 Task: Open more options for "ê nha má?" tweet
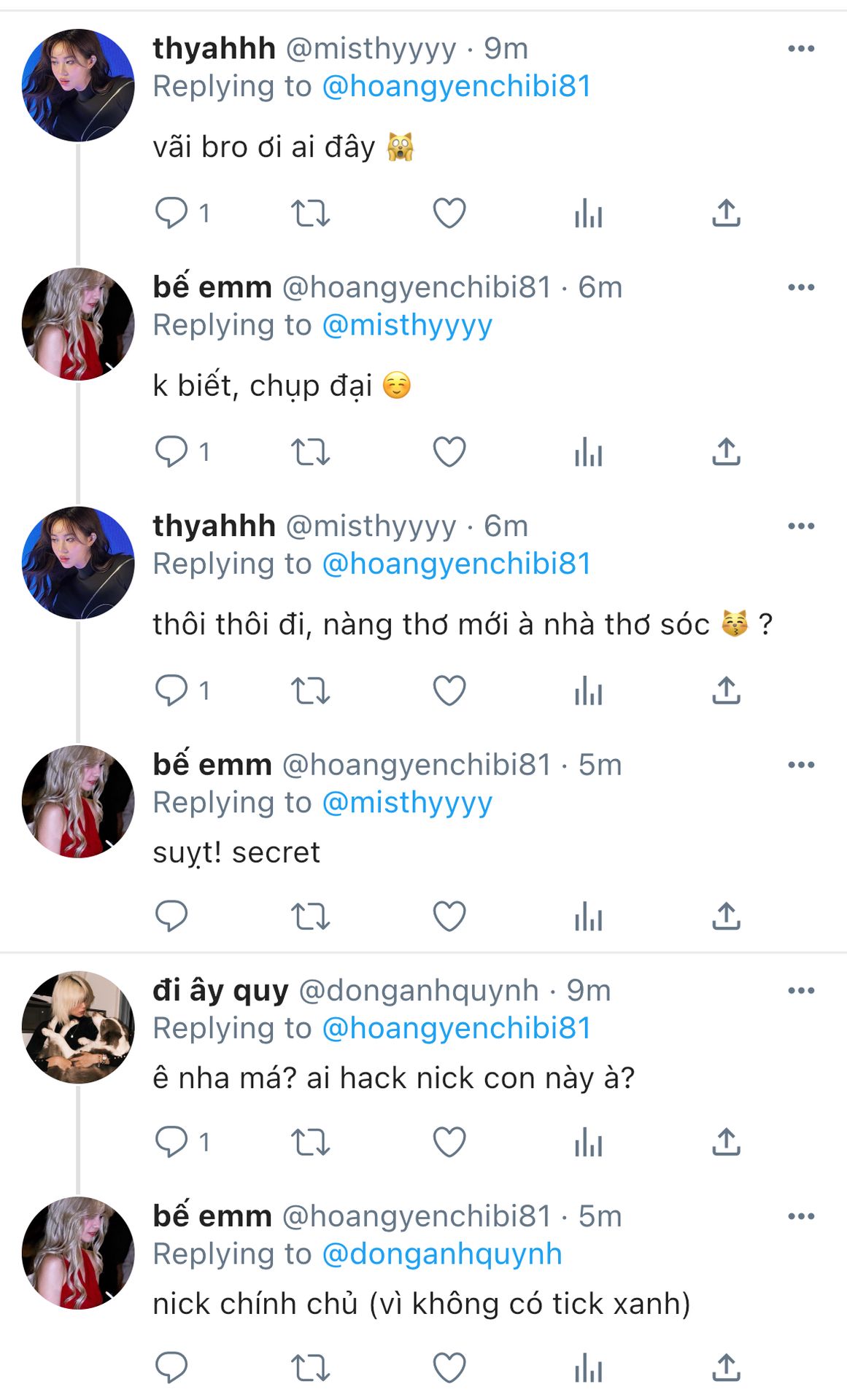[800, 991]
